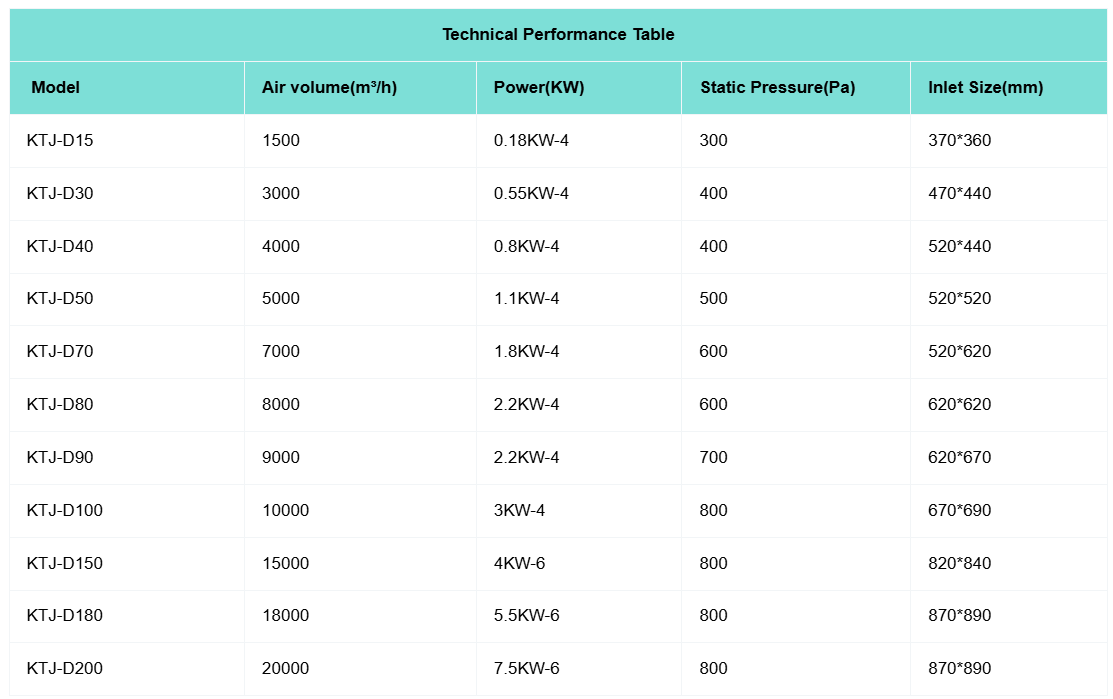Select the 5.5KW-6 power cell
This screenshot has height=699, width=1113.
tap(526, 616)
